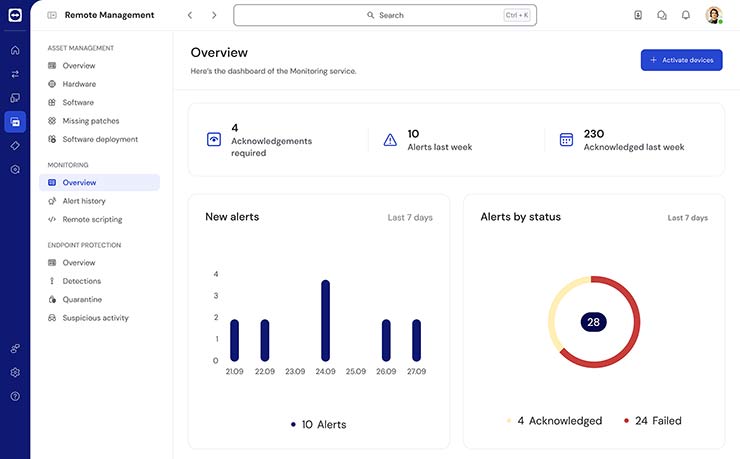The height and width of the screenshot is (459, 740).
Task: Select Alert history under Monitoring
Action: click(84, 201)
